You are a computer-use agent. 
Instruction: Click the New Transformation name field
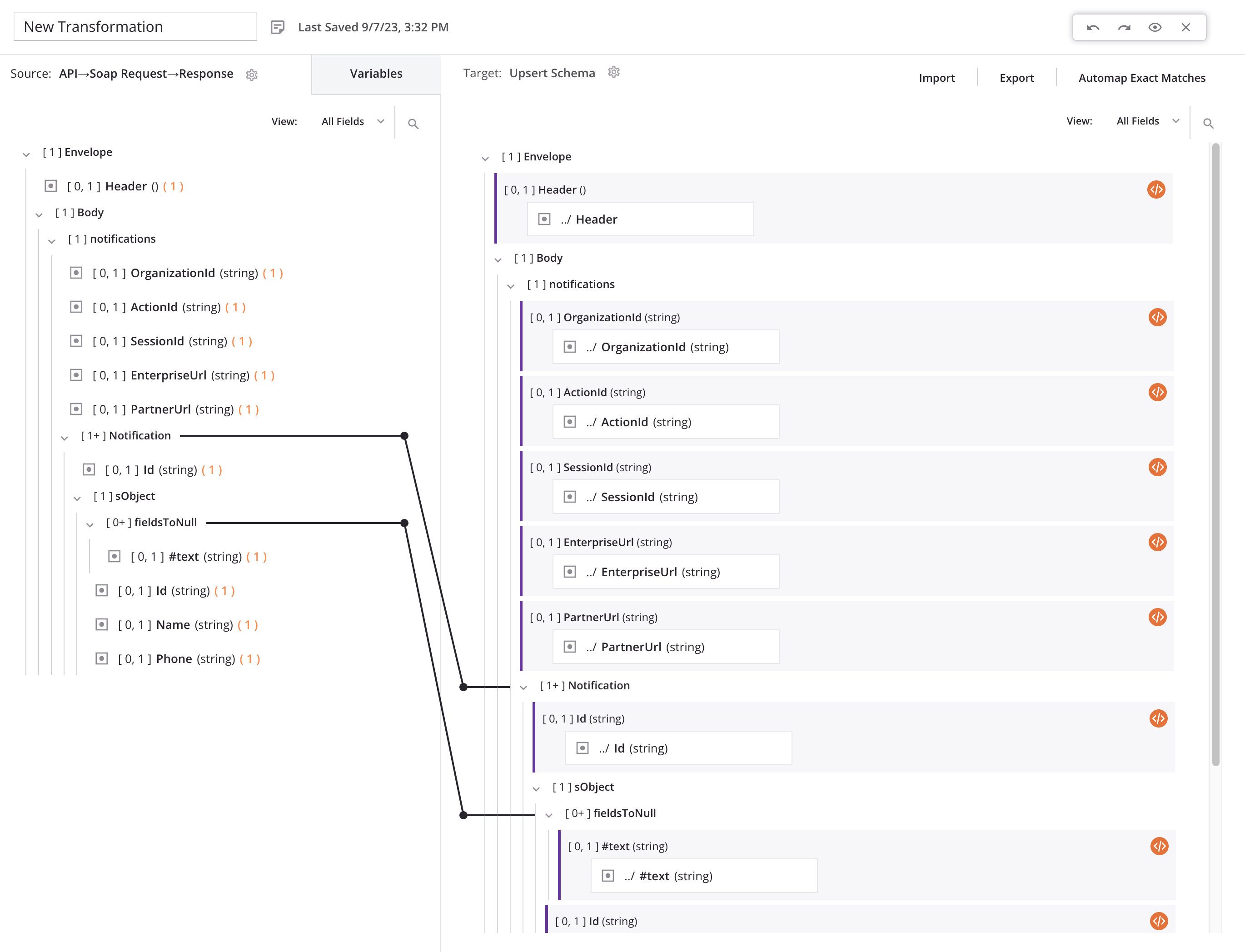tap(135, 27)
